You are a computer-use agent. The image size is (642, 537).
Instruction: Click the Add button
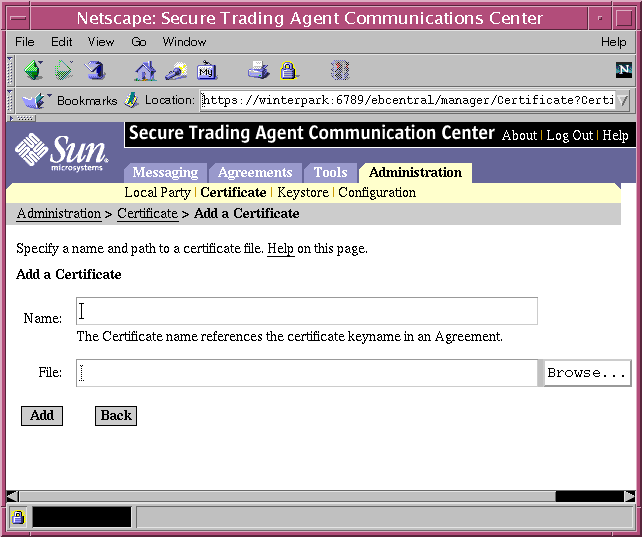(42, 416)
